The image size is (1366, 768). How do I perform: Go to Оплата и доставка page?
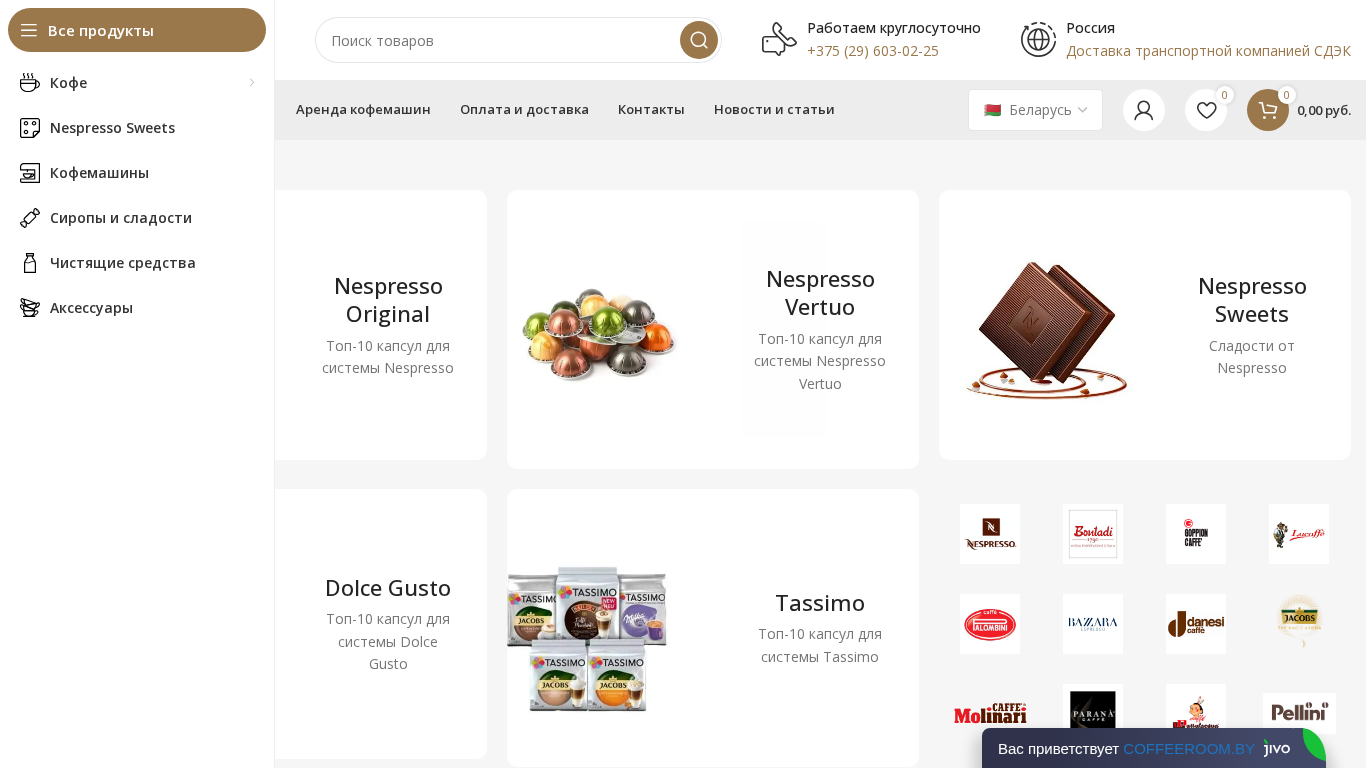524,109
